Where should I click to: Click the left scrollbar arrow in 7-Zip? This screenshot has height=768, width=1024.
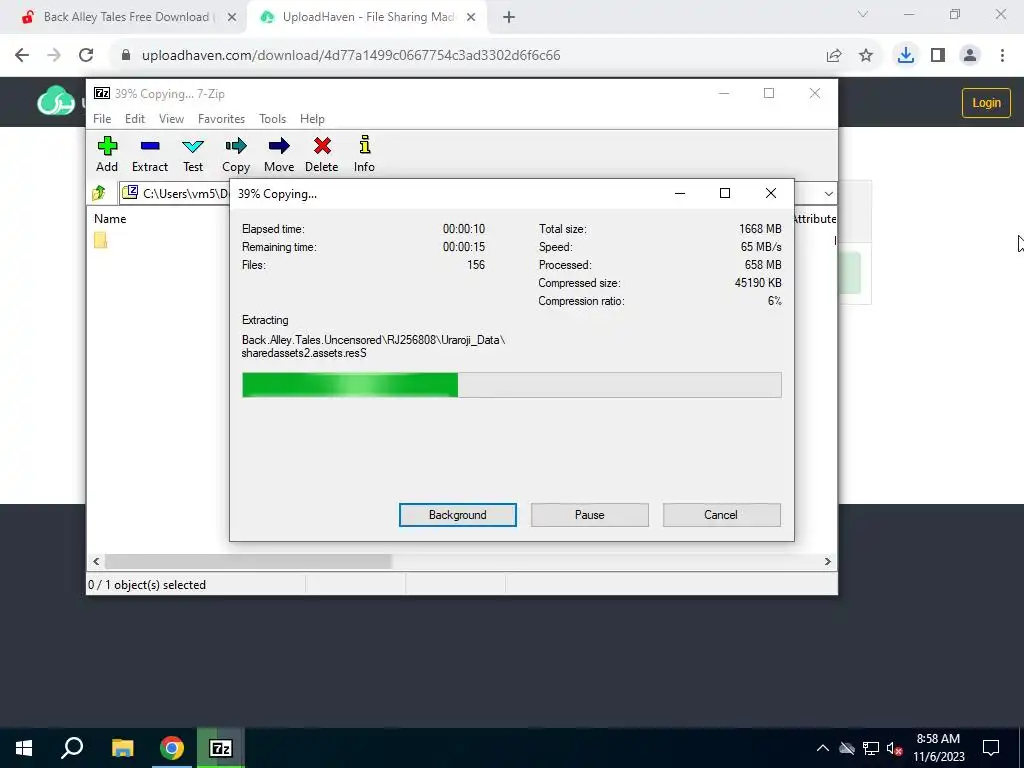[x=96, y=561]
